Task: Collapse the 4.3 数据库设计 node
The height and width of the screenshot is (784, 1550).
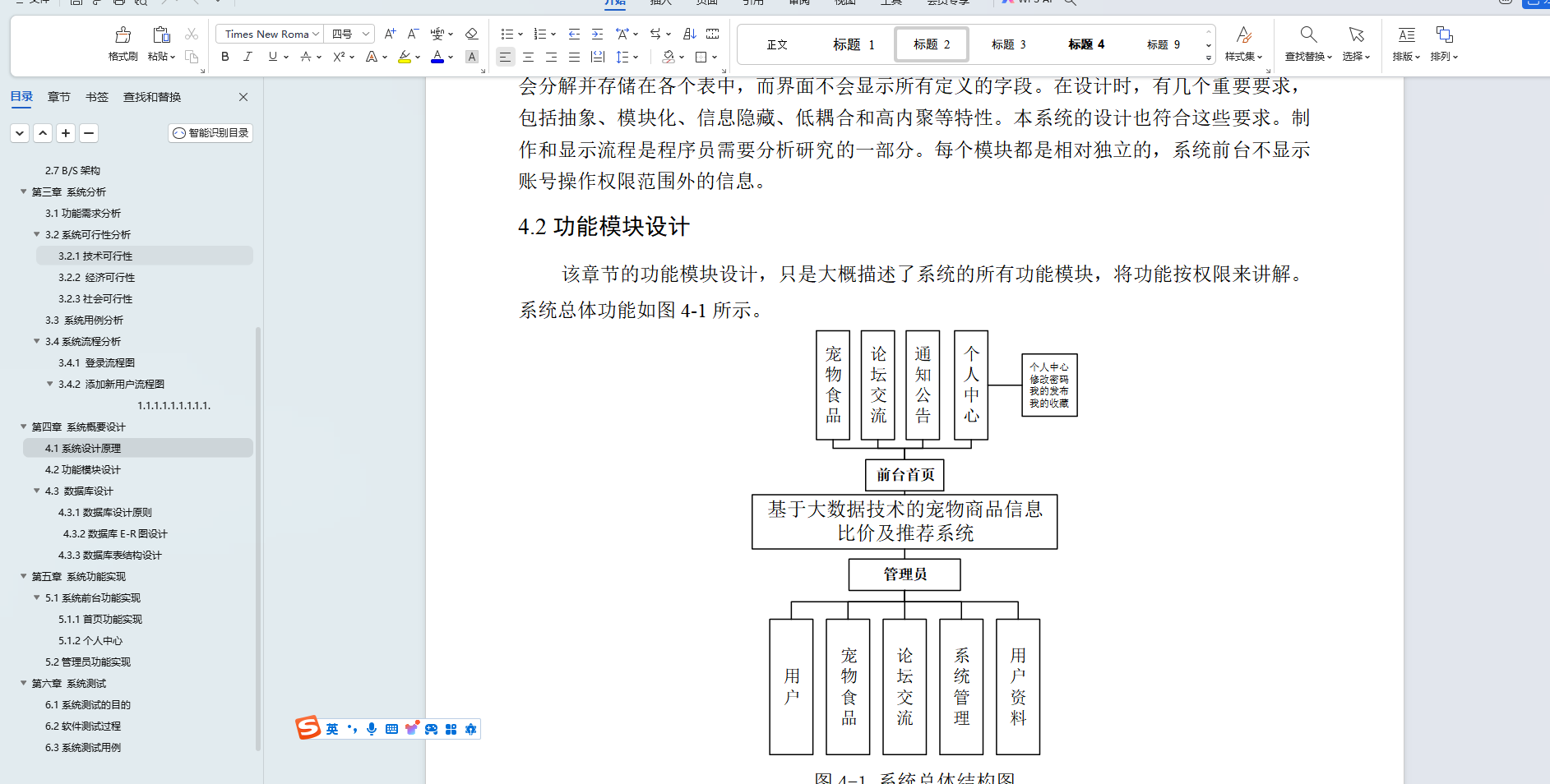Action: (x=37, y=491)
